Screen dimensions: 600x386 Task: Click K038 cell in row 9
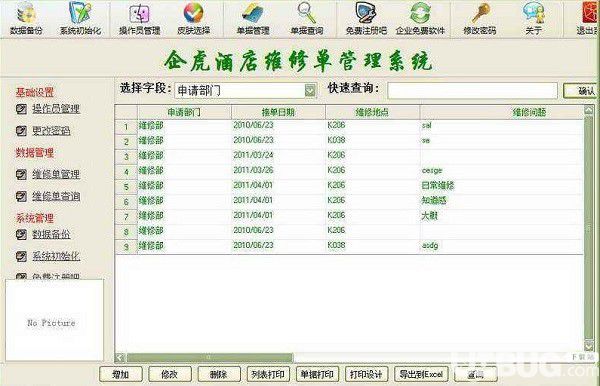(336, 245)
